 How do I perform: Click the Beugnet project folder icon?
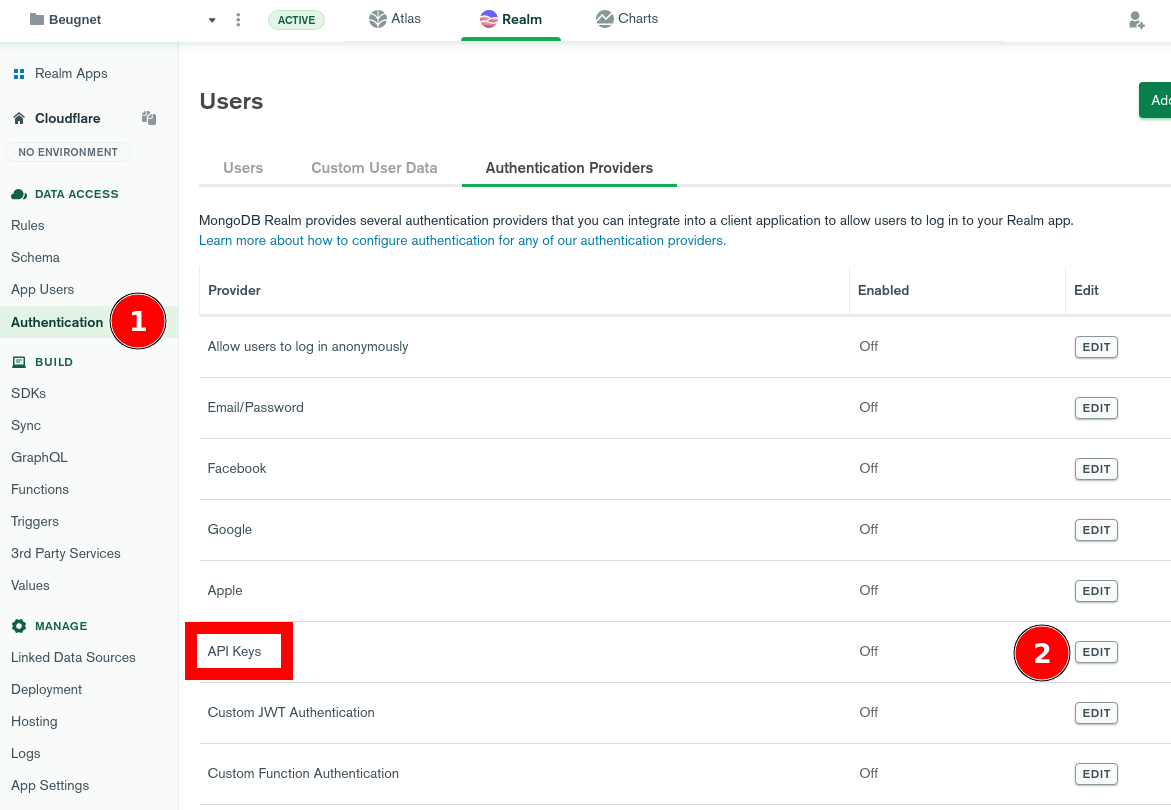tap(37, 19)
